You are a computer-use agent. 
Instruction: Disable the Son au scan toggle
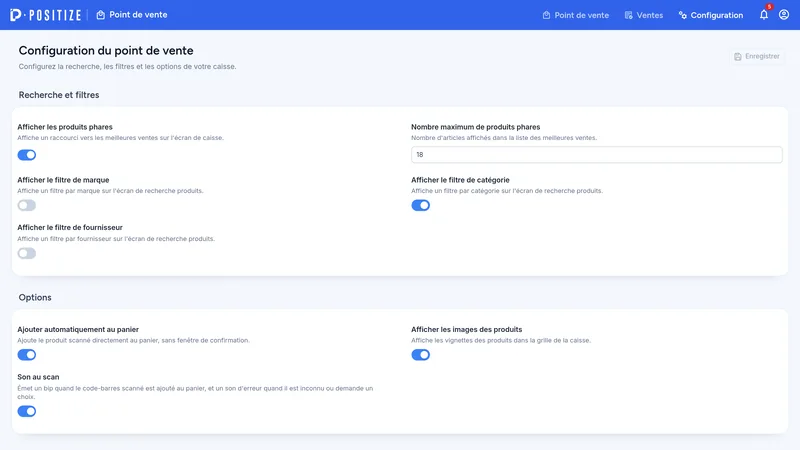(x=27, y=411)
